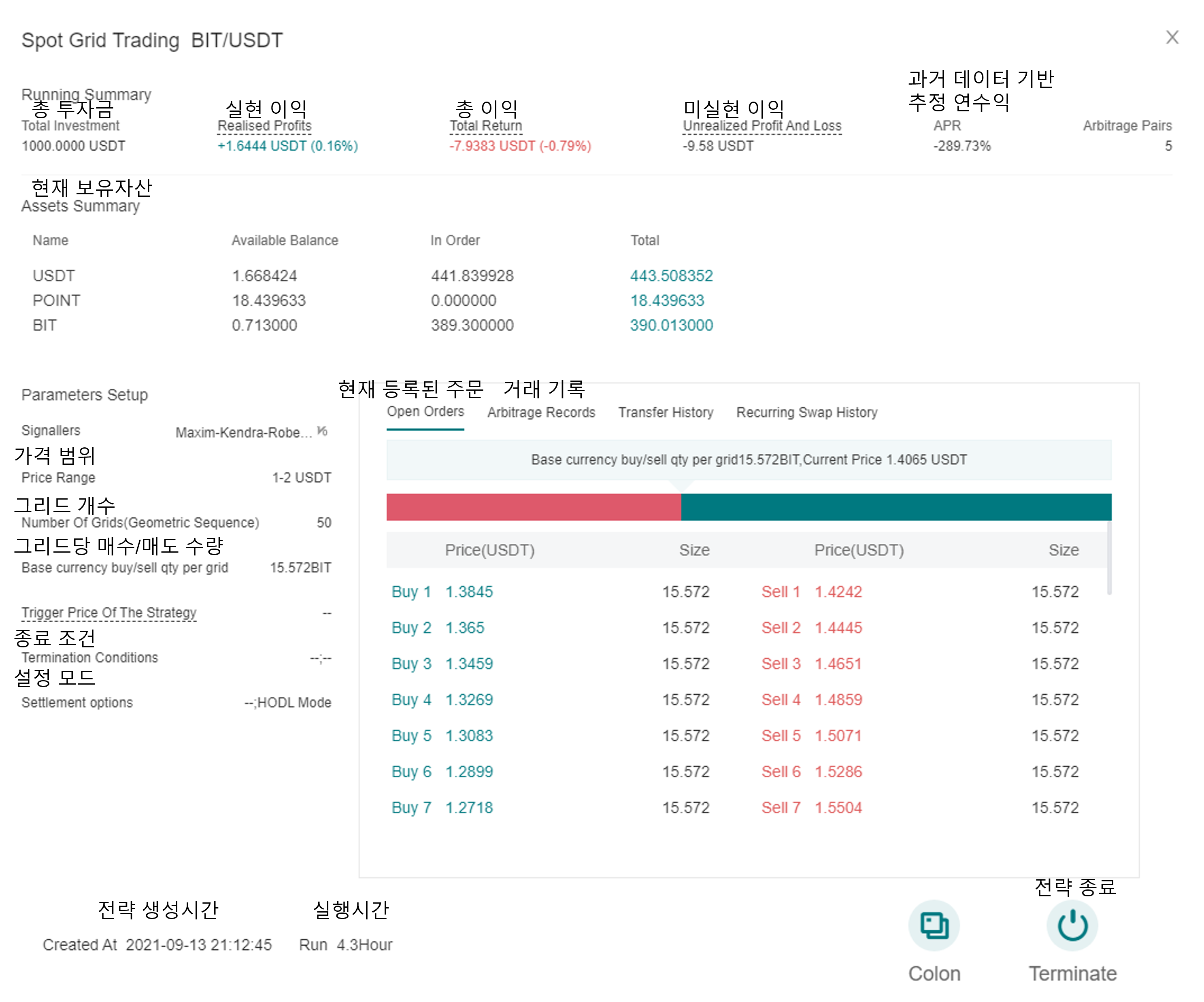Click the open orders list scrollbar
This screenshot has height=1002, width=1204.
[x=1109, y=557]
